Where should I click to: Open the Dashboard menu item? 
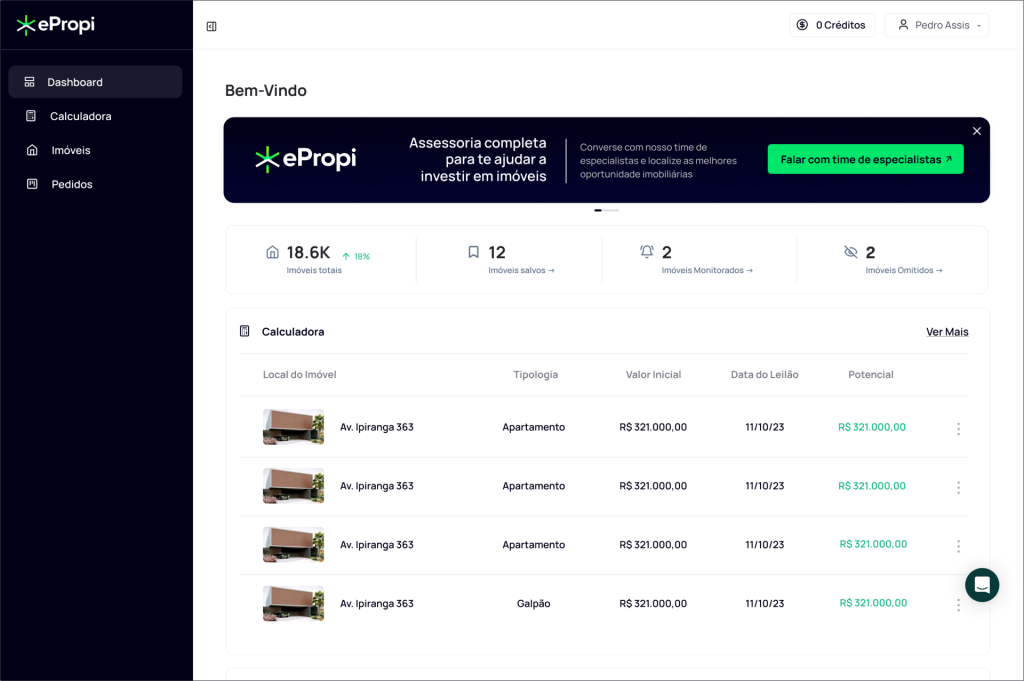click(x=95, y=82)
